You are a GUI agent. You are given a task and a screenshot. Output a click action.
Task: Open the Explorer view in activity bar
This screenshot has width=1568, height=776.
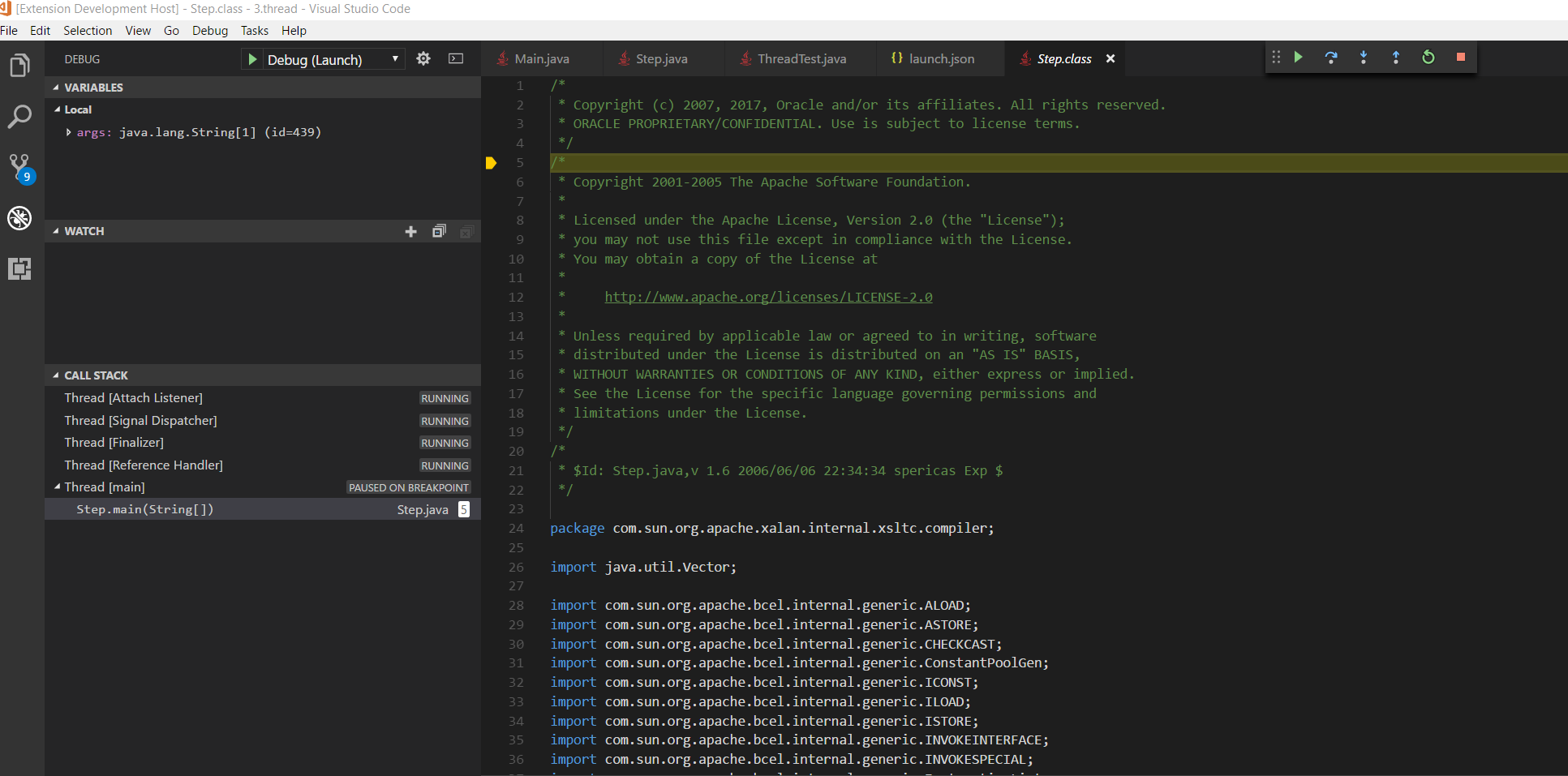(19, 65)
